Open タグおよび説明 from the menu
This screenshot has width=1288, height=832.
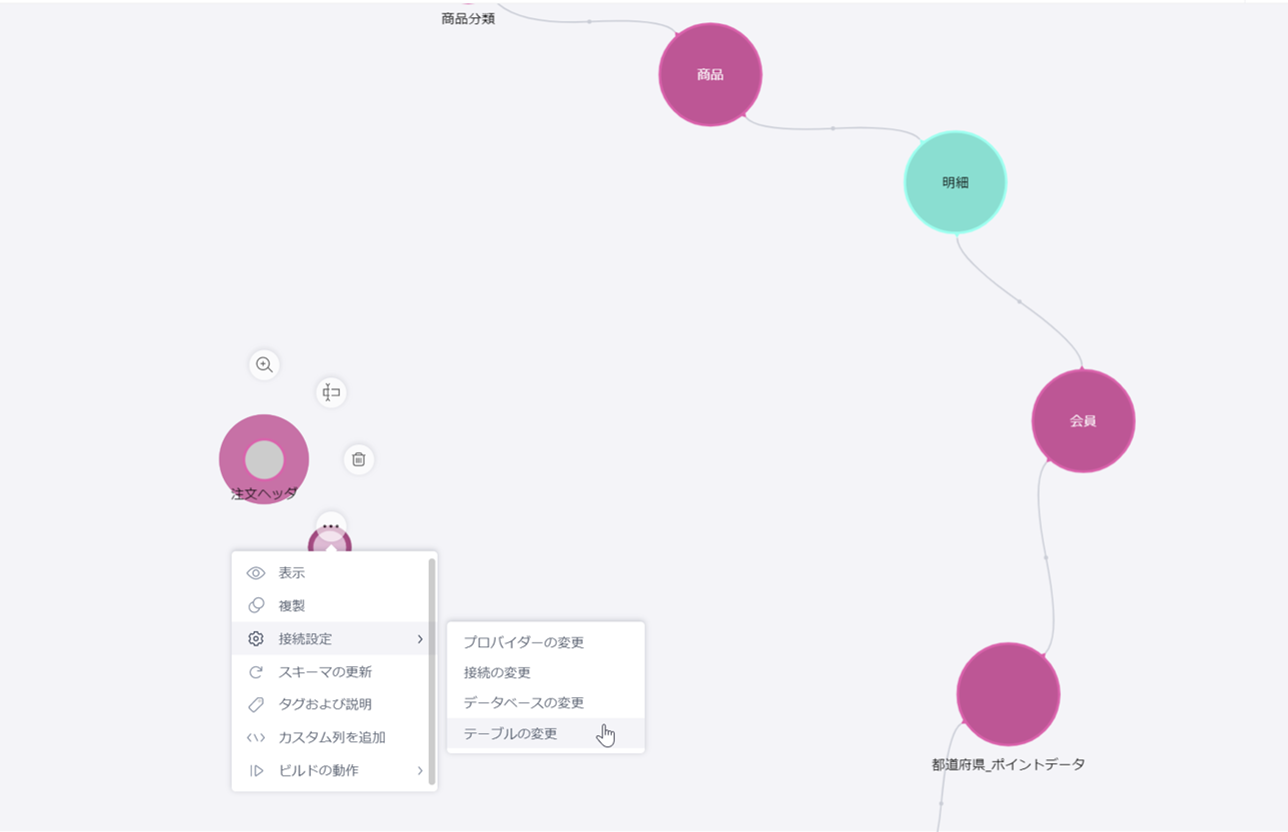click(x=324, y=704)
